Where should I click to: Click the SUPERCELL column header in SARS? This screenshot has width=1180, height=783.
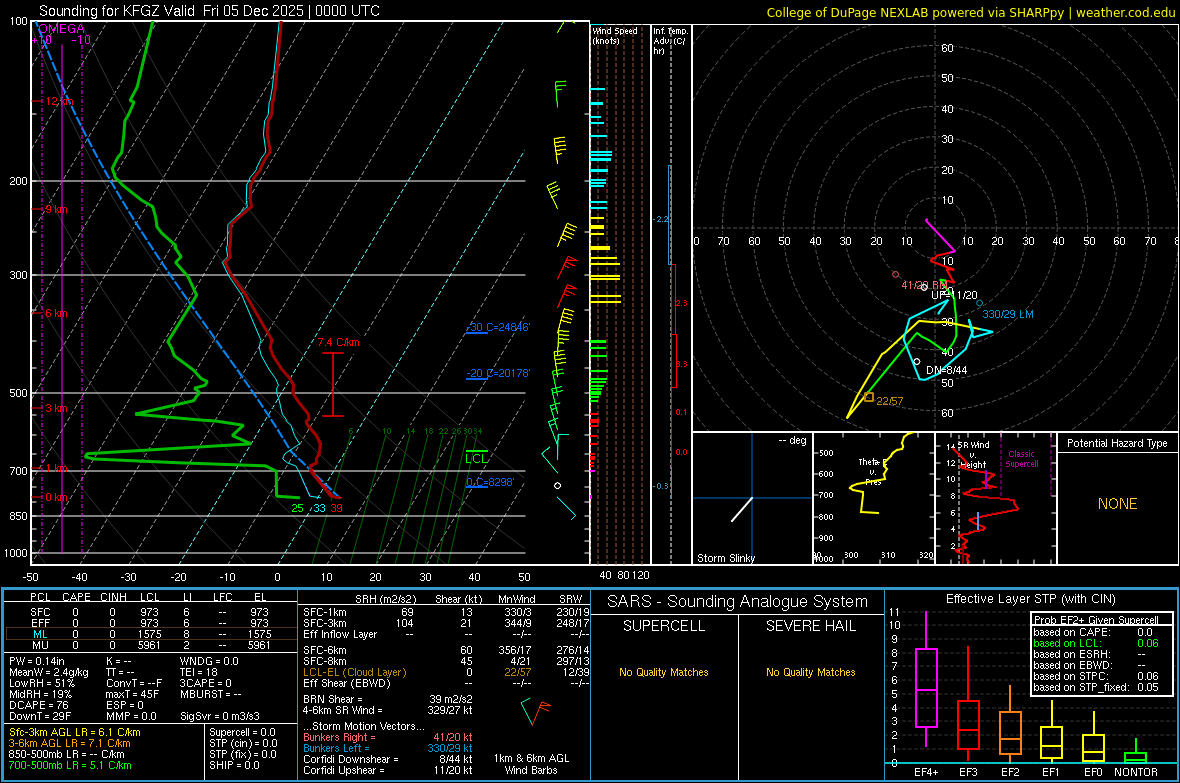[x=664, y=626]
